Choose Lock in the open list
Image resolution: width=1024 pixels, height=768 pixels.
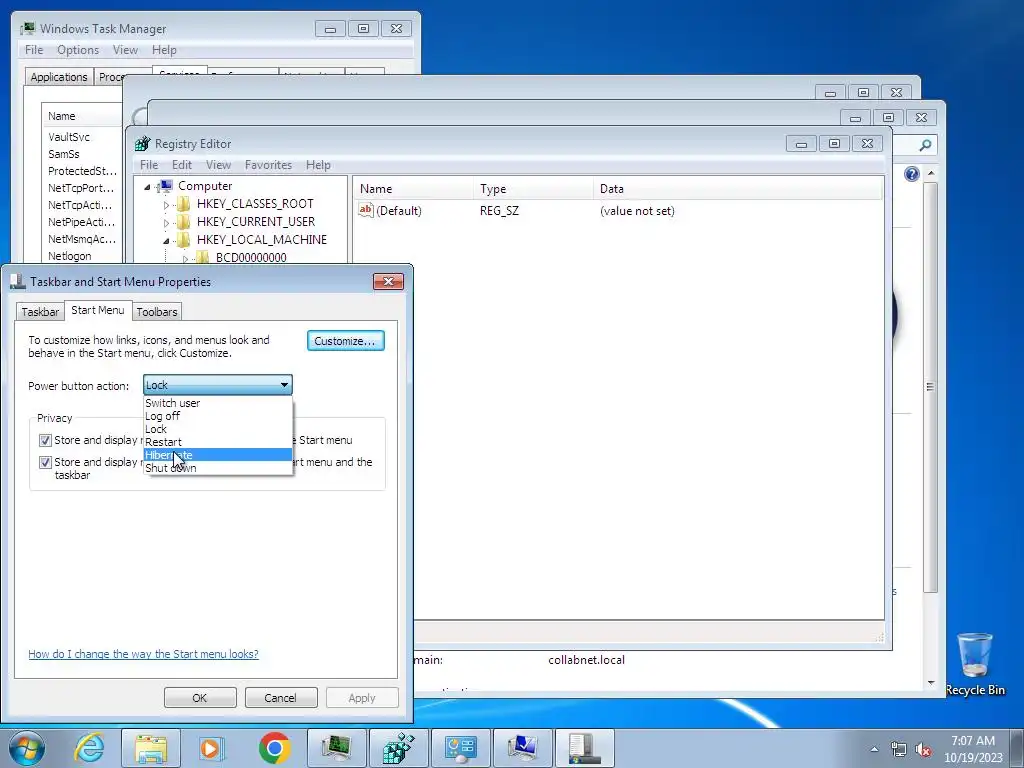point(217,429)
